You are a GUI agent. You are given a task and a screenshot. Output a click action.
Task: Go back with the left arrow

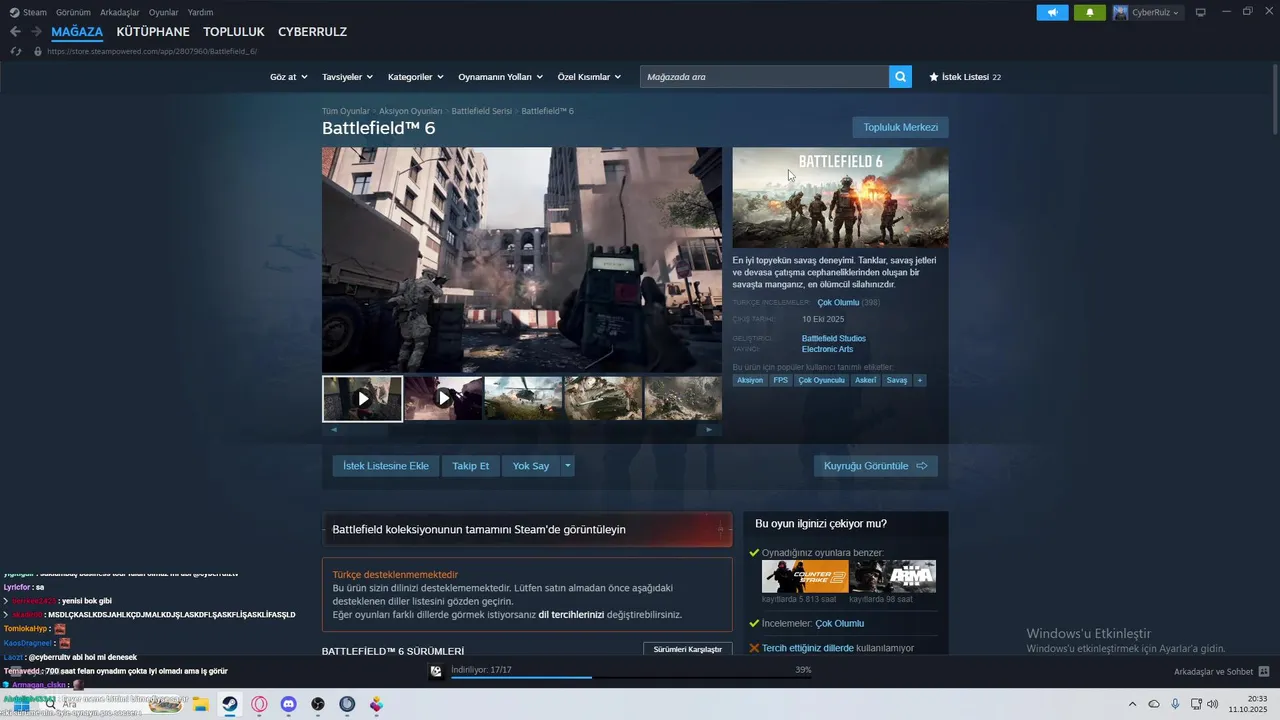[15, 32]
